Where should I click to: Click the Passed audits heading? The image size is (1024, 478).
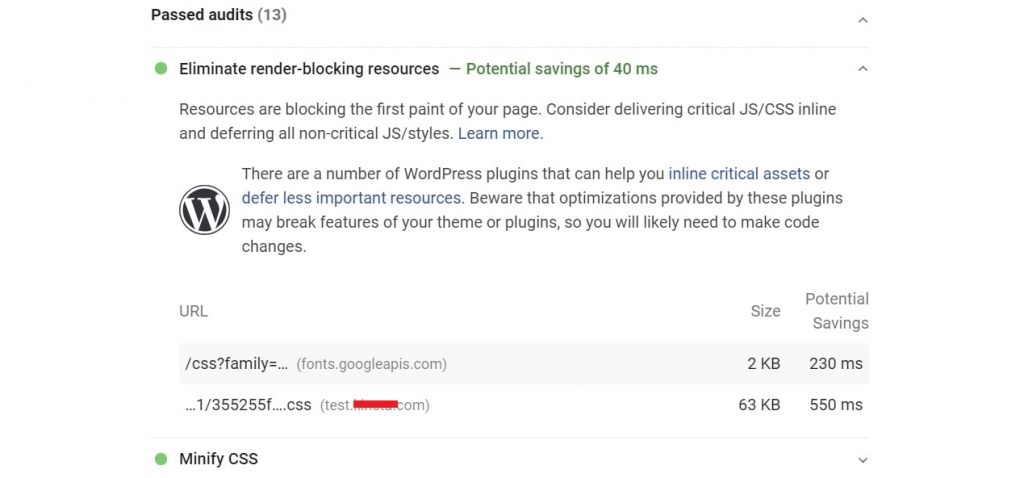[218, 16]
